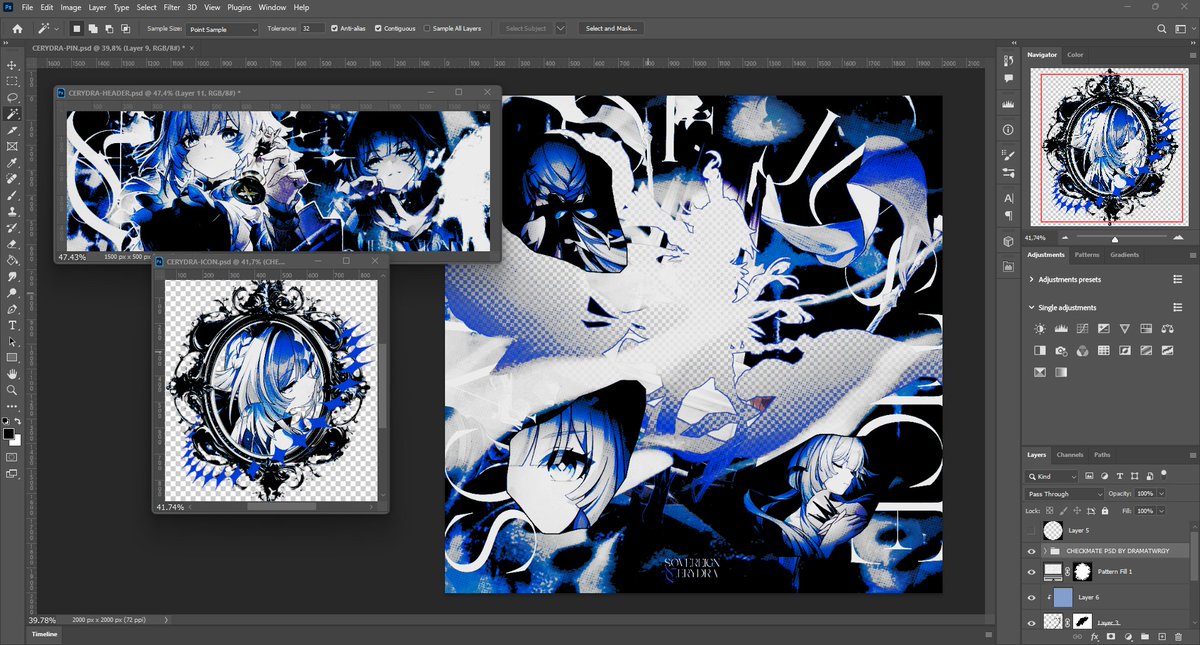
Task: Open the Fill dropdown arrow
Action: click(1160, 511)
